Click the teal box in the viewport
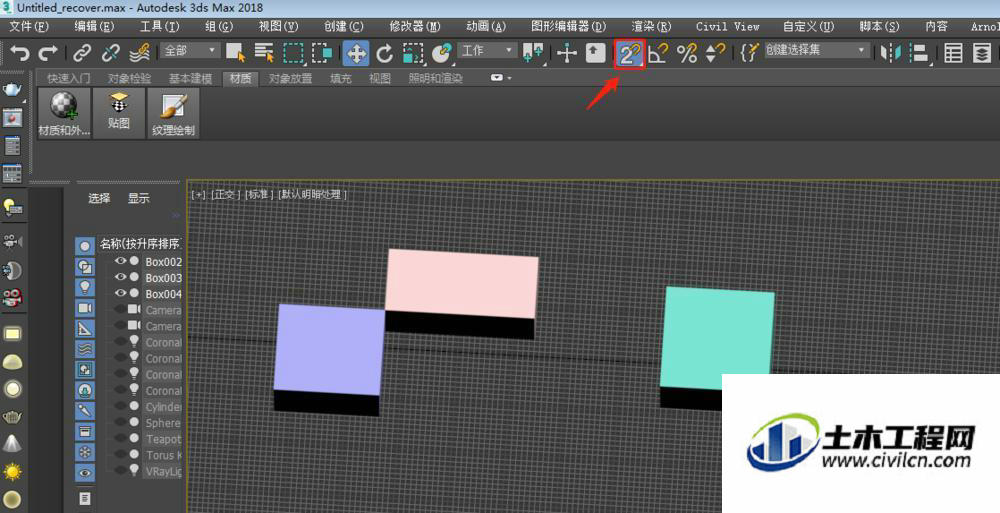Viewport: 1000px width, 513px height. 718,338
